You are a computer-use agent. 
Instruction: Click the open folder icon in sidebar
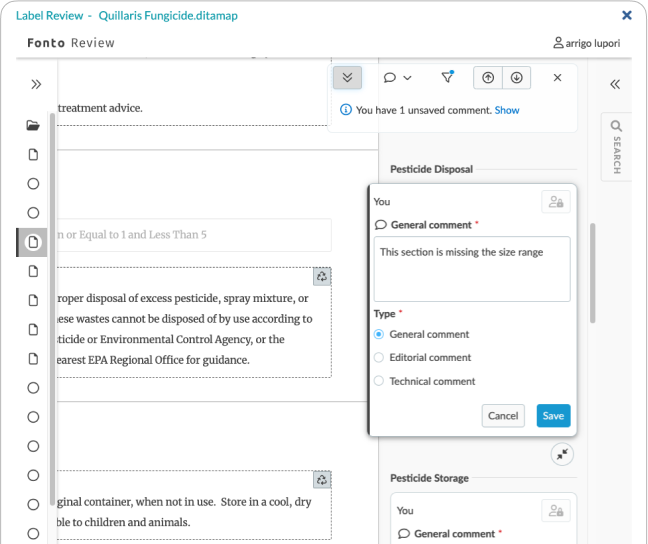(x=33, y=125)
